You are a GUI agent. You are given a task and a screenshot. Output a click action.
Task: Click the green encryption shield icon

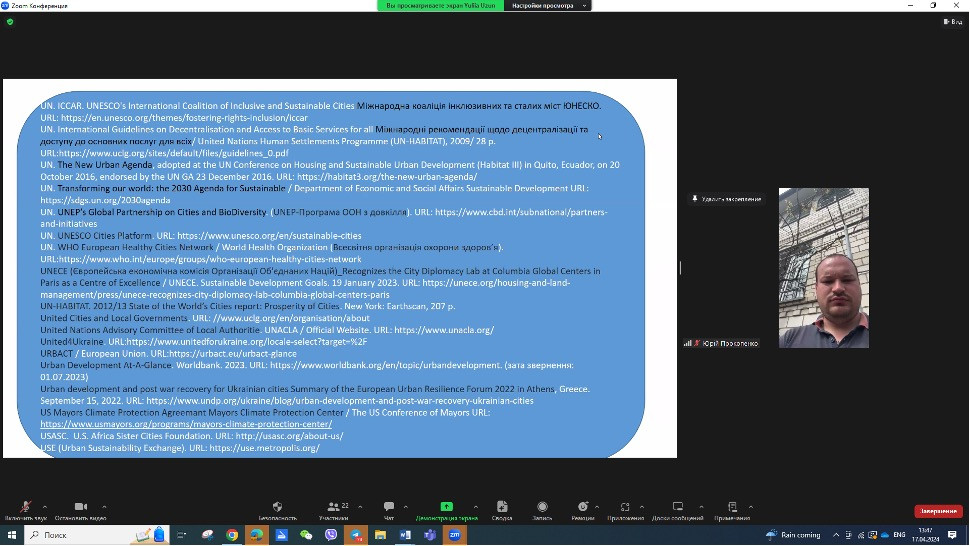(x=10, y=22)
